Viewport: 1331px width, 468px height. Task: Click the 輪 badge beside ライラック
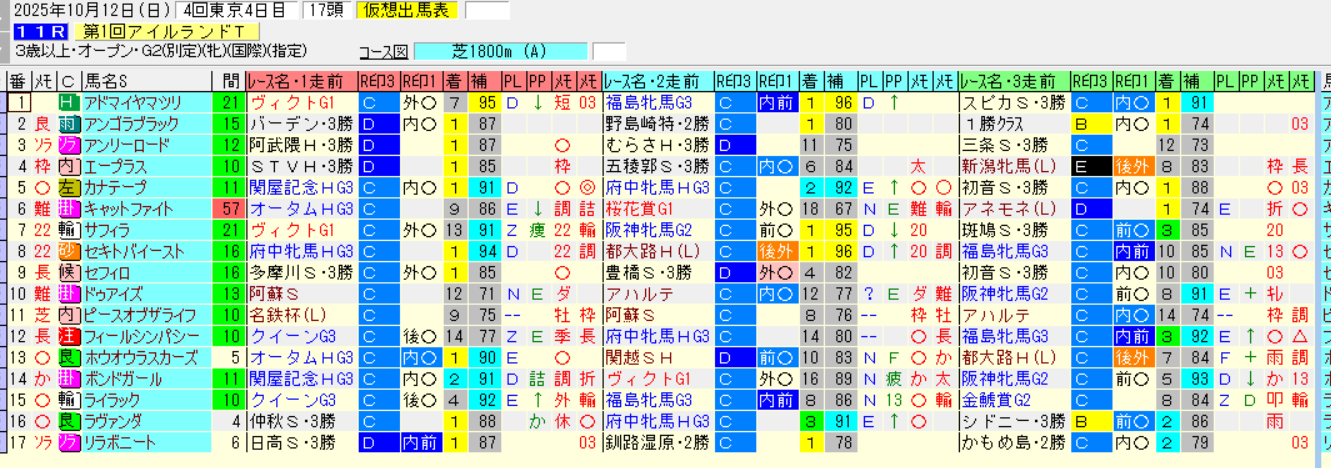click(69, 401)
